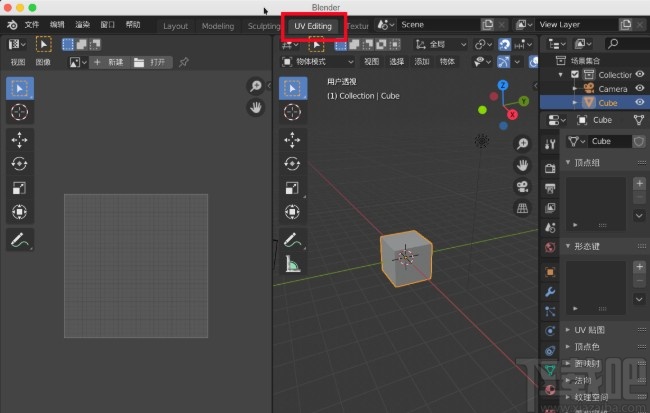Choose the Annotate tool in UV editor

tap(20, 239)
